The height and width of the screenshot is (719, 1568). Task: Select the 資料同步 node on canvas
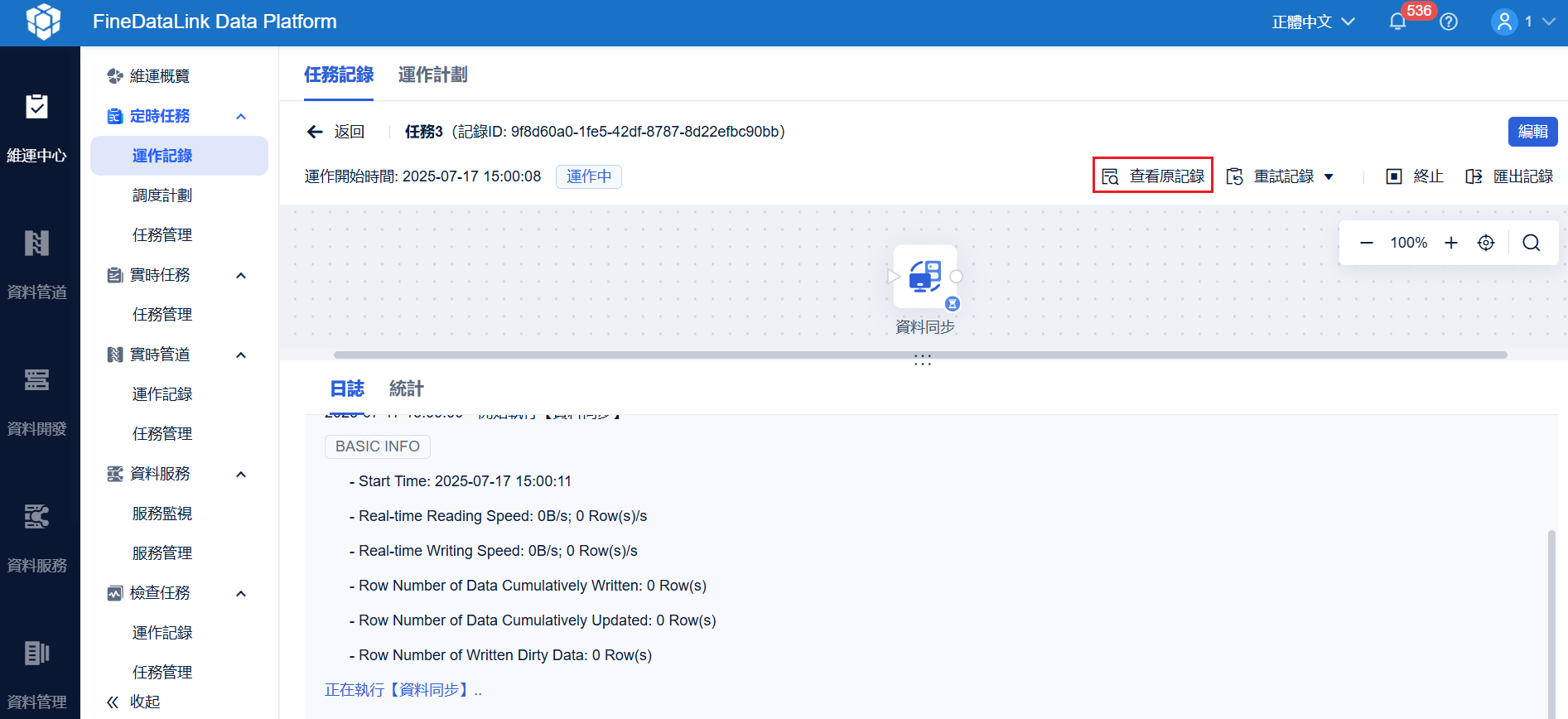point(925,277)
